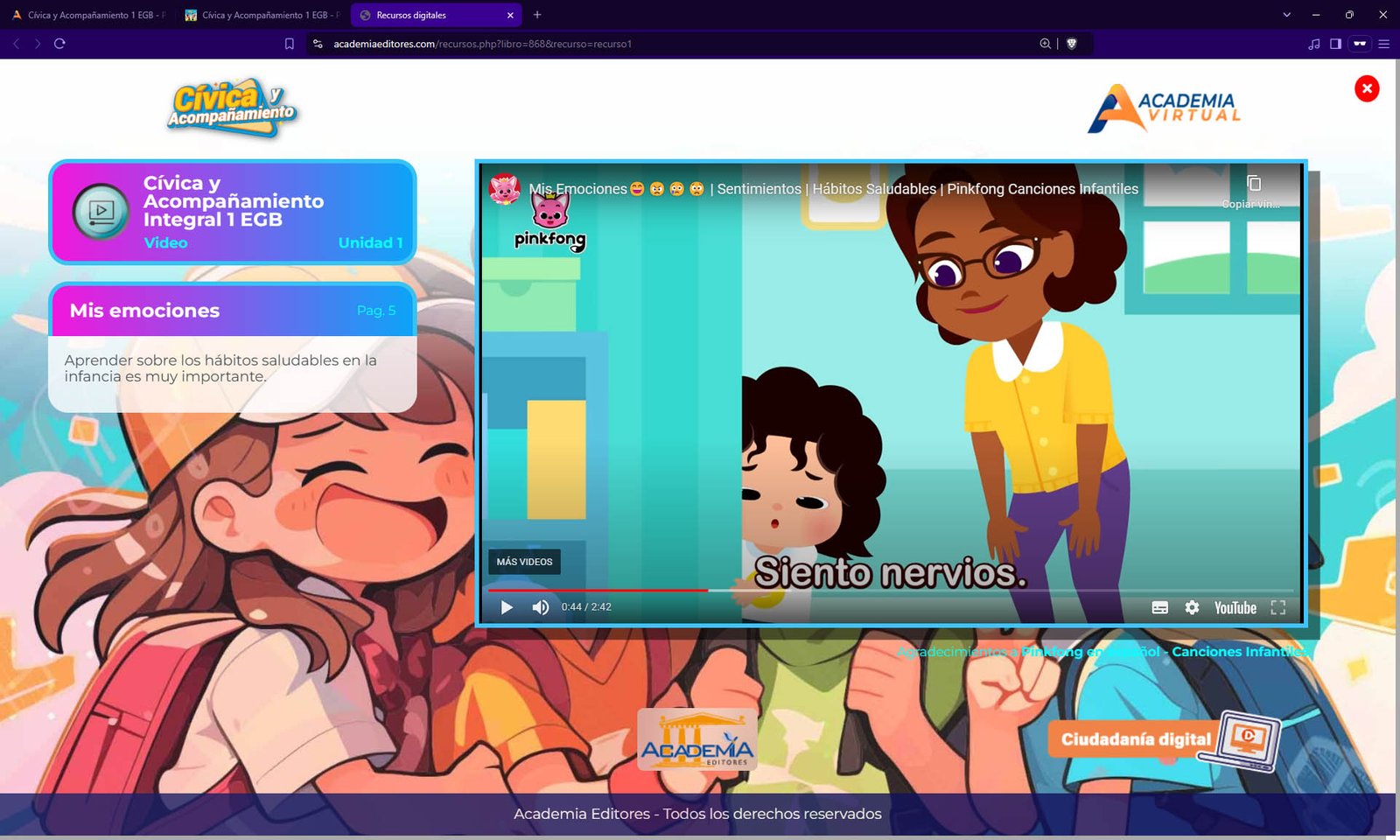The height and width of the screenshot is (840, 1400).
Task: Go back in browser history
Action: [x=16, y=44]
